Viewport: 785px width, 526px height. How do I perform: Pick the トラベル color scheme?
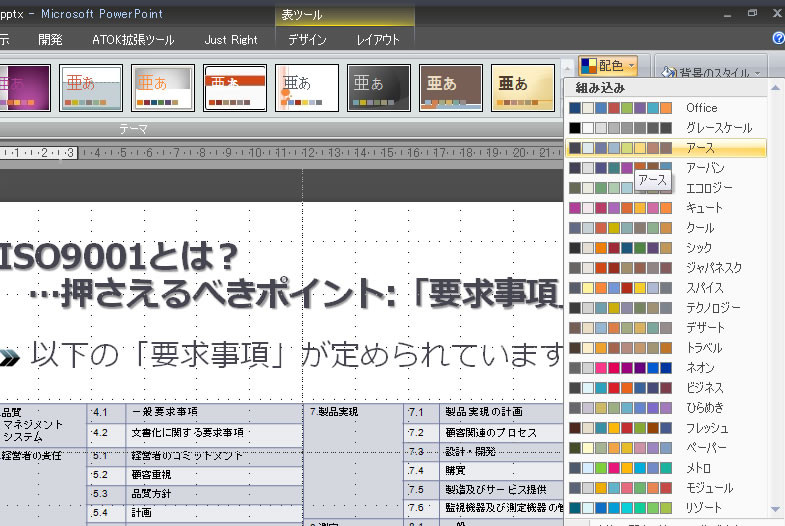tap(666, 348)
